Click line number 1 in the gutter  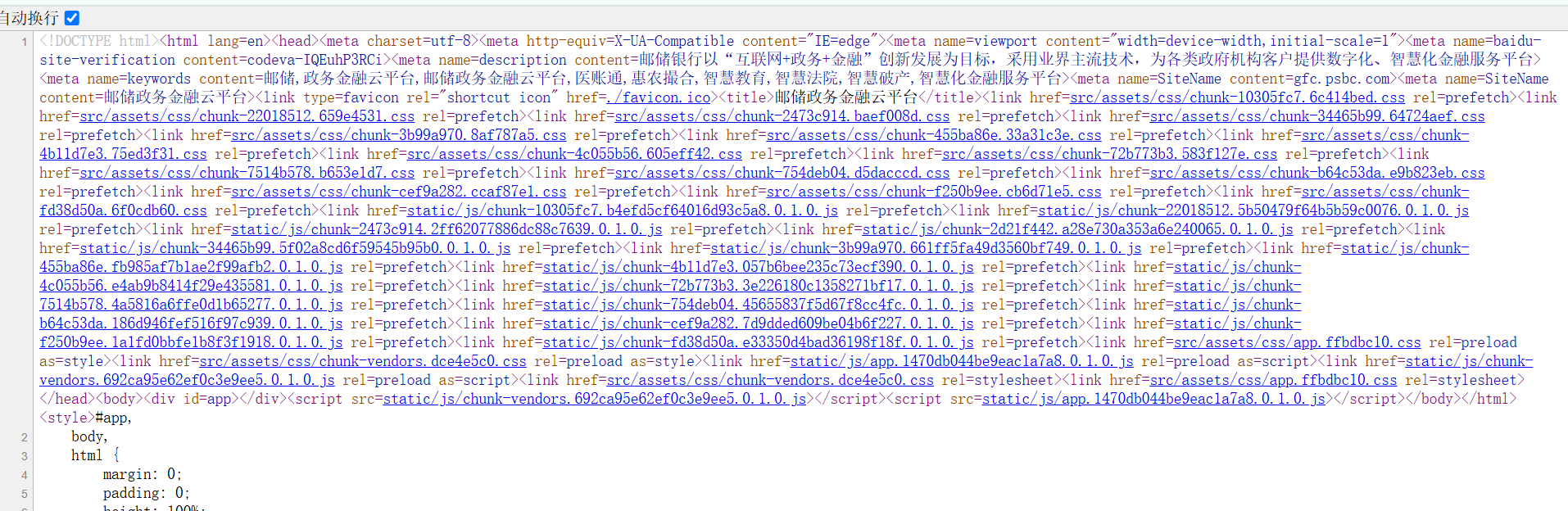tap(25, 41)
